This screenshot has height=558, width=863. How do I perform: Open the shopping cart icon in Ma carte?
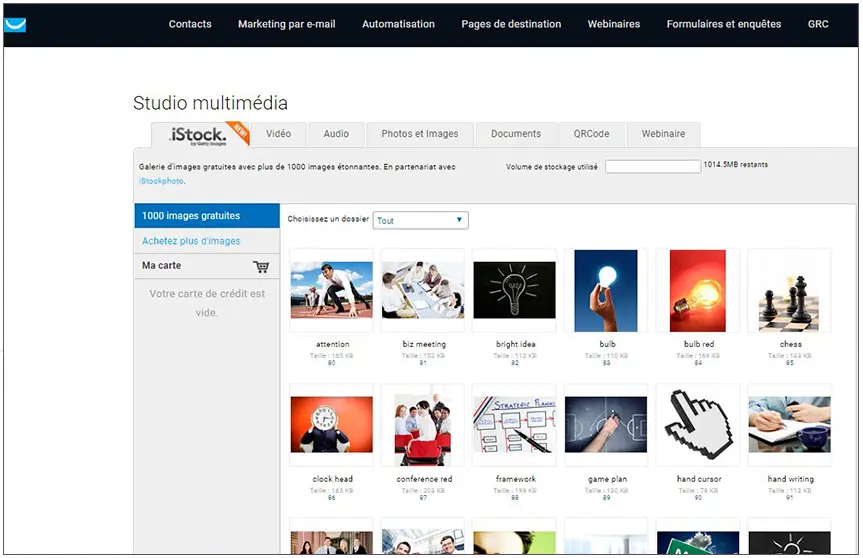click(261, 266)
